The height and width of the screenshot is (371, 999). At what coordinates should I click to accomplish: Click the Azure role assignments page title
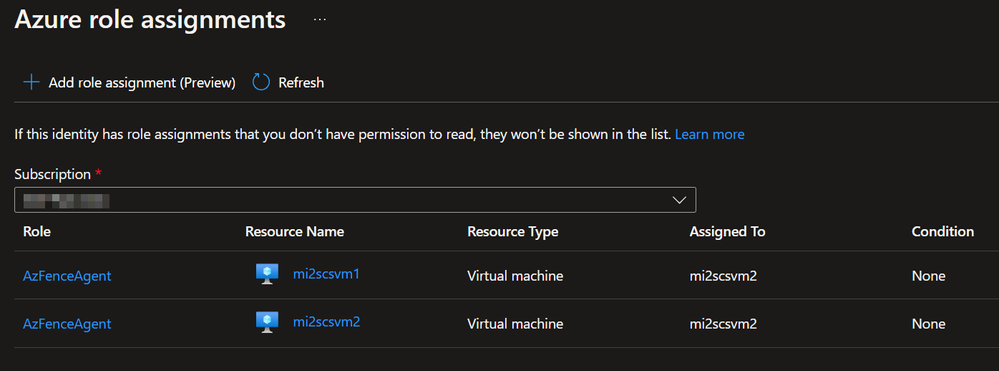pyautogui.click(x=150, y=20)
